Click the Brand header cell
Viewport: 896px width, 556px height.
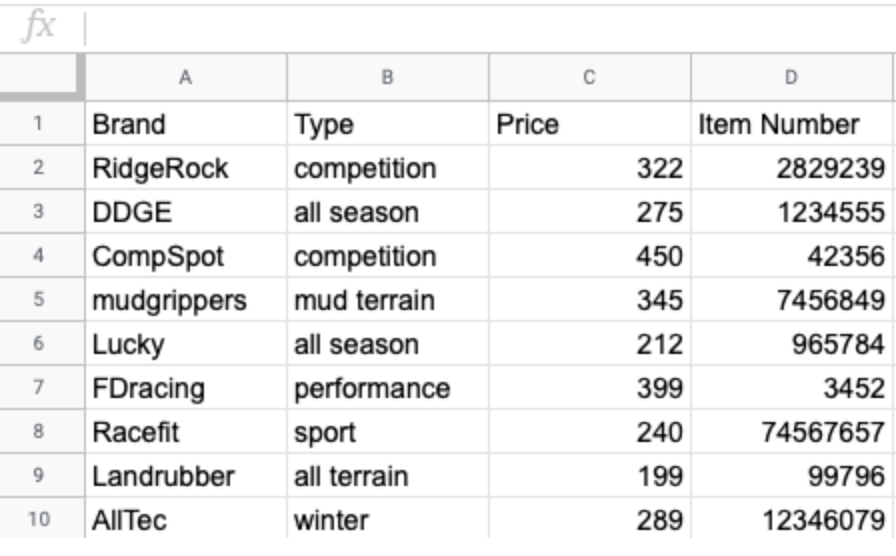click(x=186, y=125)
